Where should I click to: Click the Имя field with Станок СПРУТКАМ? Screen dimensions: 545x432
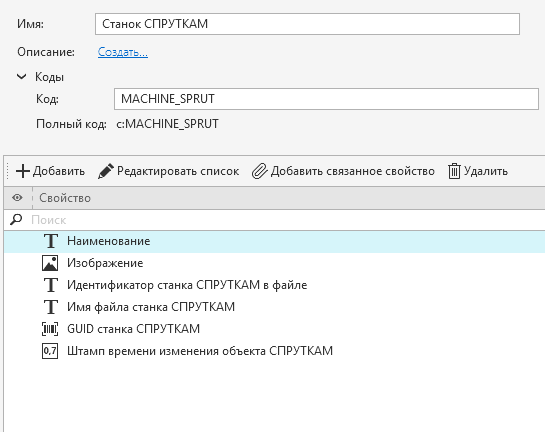[307, 24]
